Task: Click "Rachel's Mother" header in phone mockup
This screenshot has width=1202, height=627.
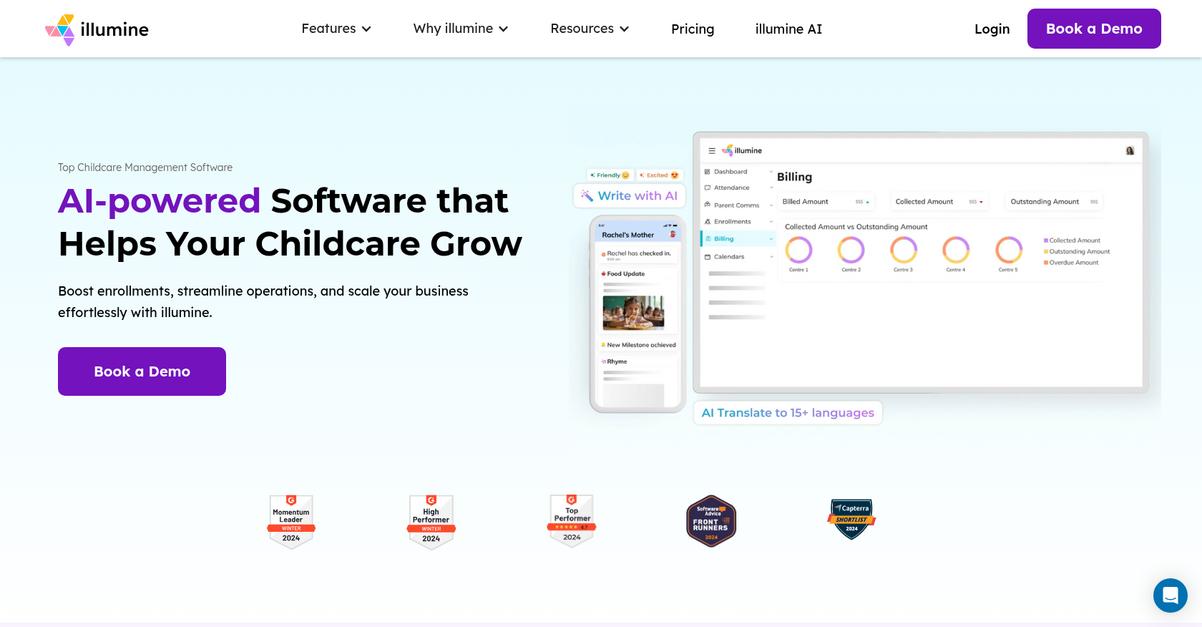Action: coord(628,235)
